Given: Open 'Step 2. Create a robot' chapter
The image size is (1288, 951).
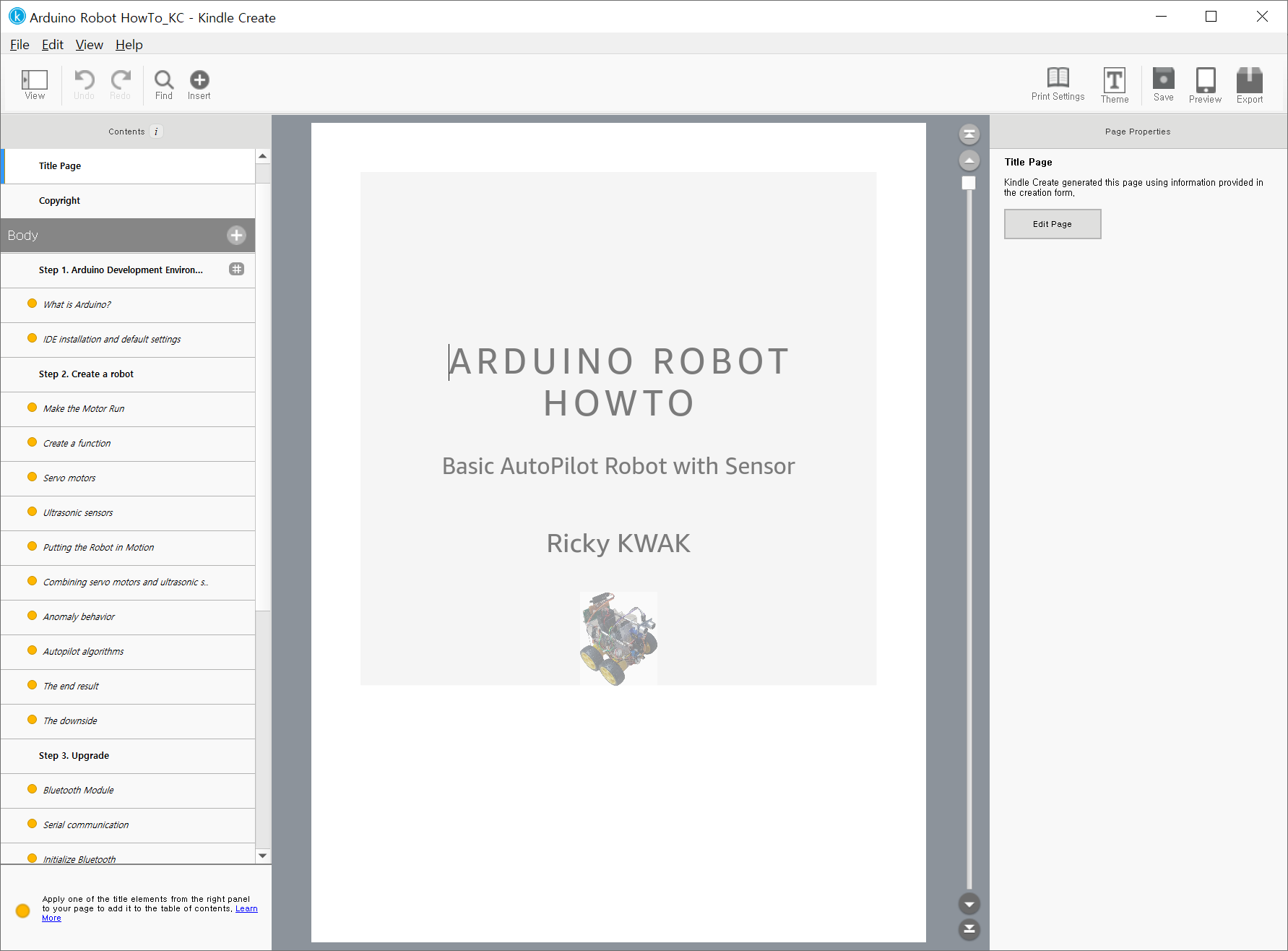Looking at the screenshot, I should click(129, 374).
